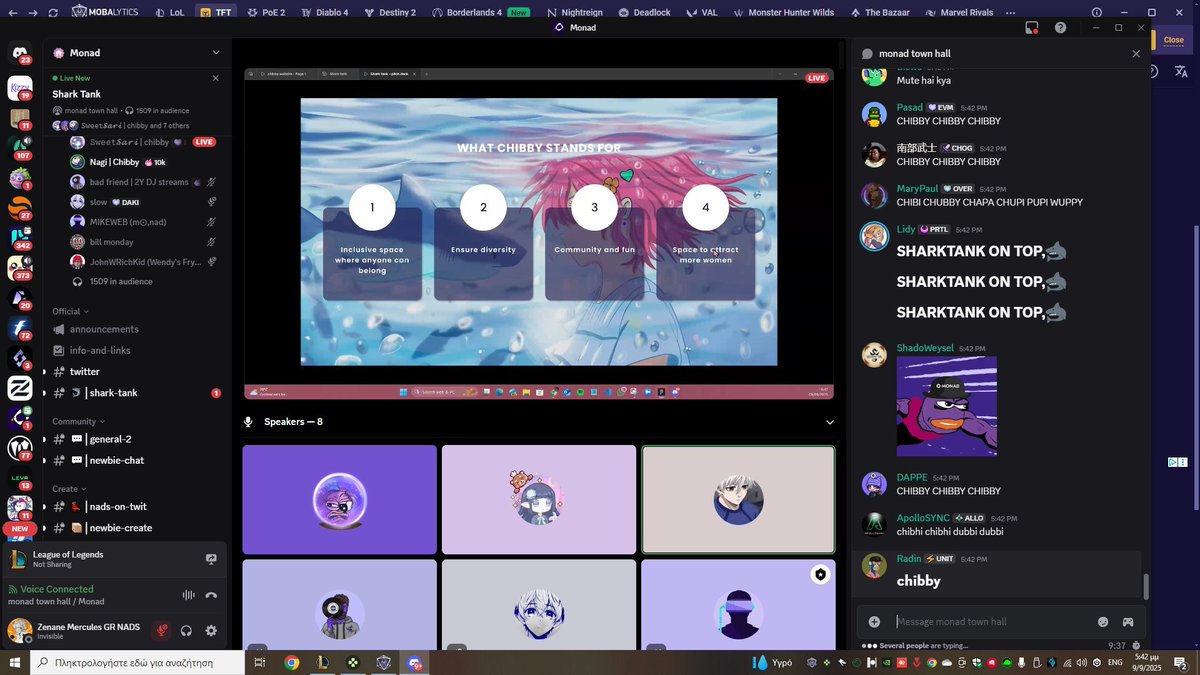Open Task View on the taskbar

(259, 662)
